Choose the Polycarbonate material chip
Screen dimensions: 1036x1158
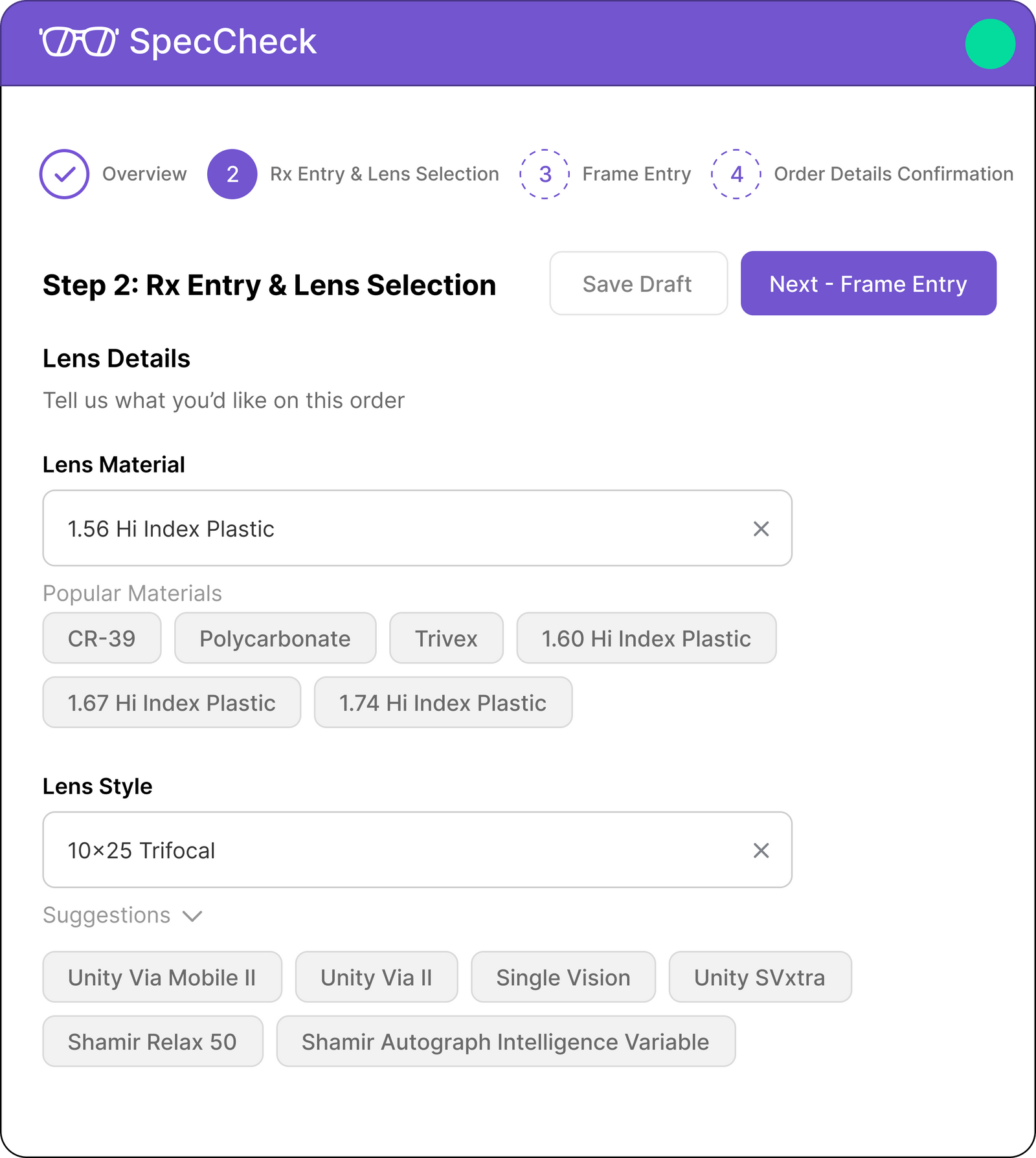click(x=275, y=639)
